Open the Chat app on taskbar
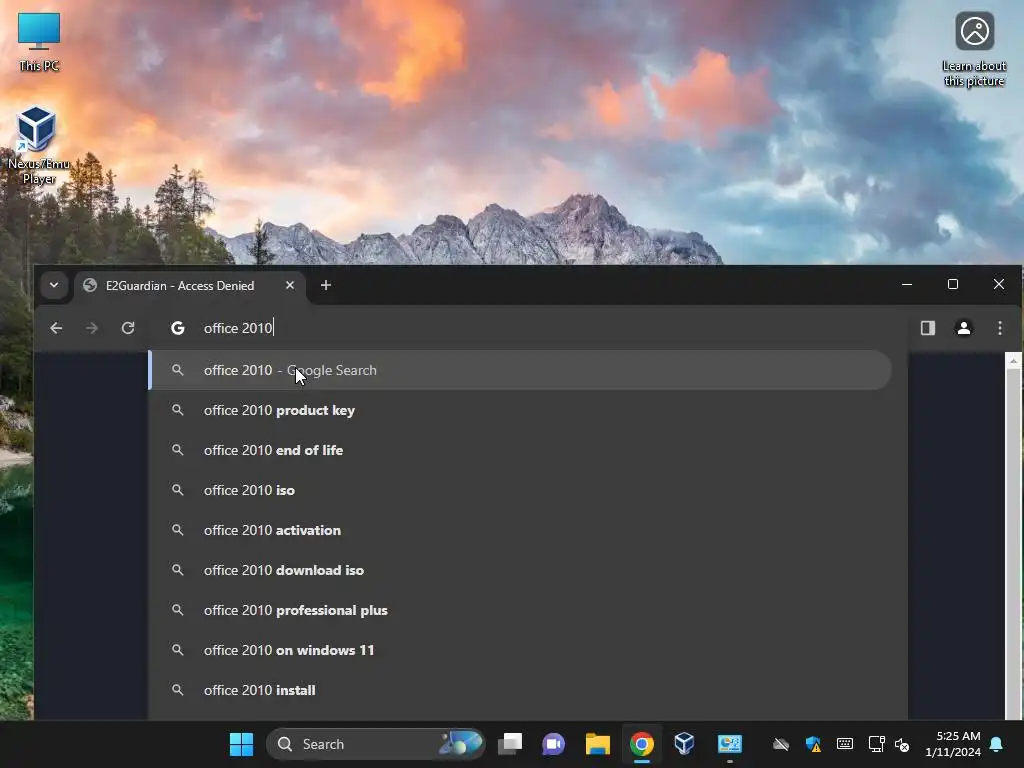 pyautogui.click(x=554, y=744)
